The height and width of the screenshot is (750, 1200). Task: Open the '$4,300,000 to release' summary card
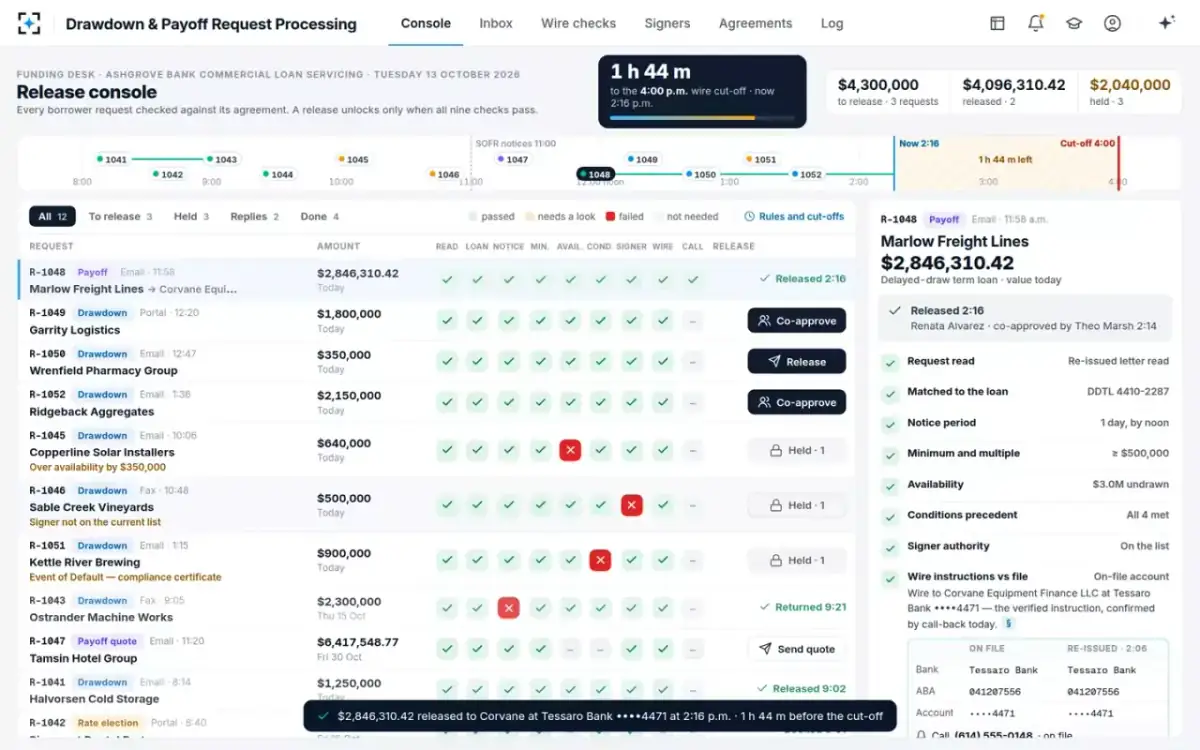(888, 91)
